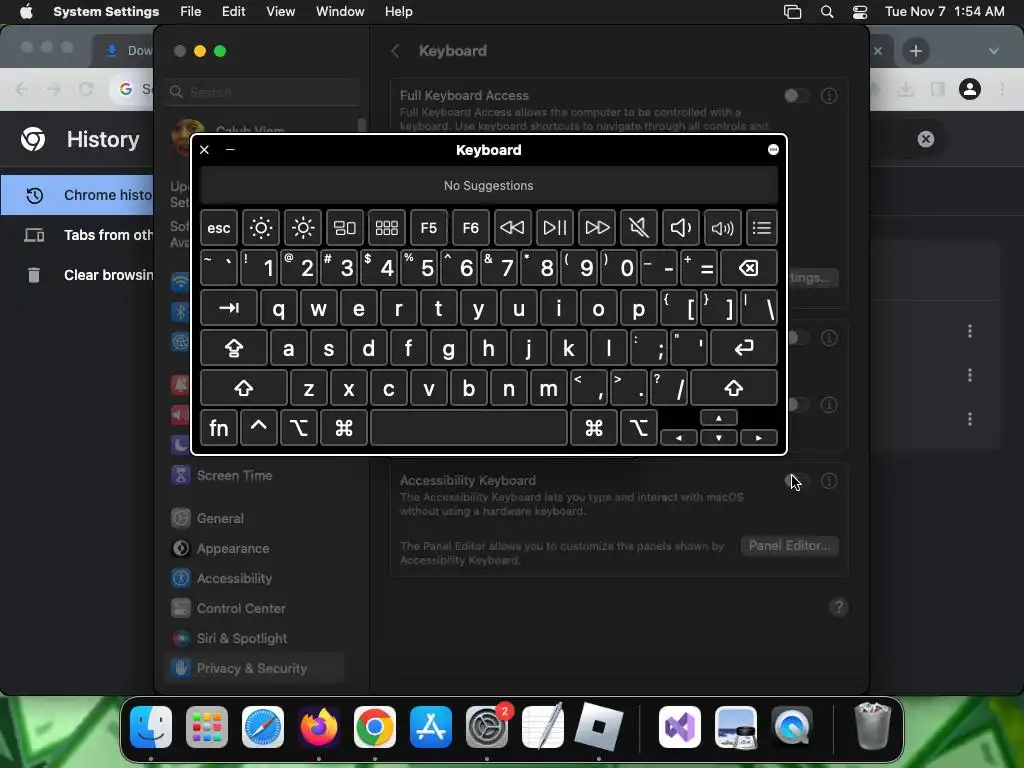Toggle the left shift key
Image resolution: width=1024 pixels, height=768 pixels.
[x=244, y=389]
